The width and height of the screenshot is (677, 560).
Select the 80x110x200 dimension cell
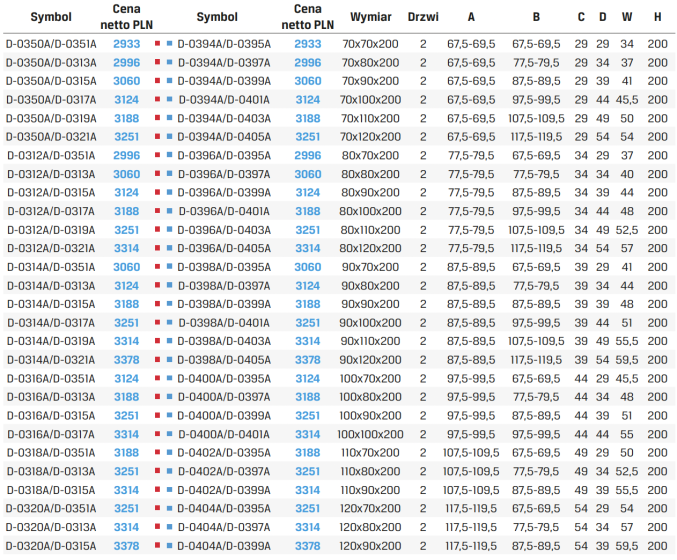pyautogui.click(x=370, y=230)
